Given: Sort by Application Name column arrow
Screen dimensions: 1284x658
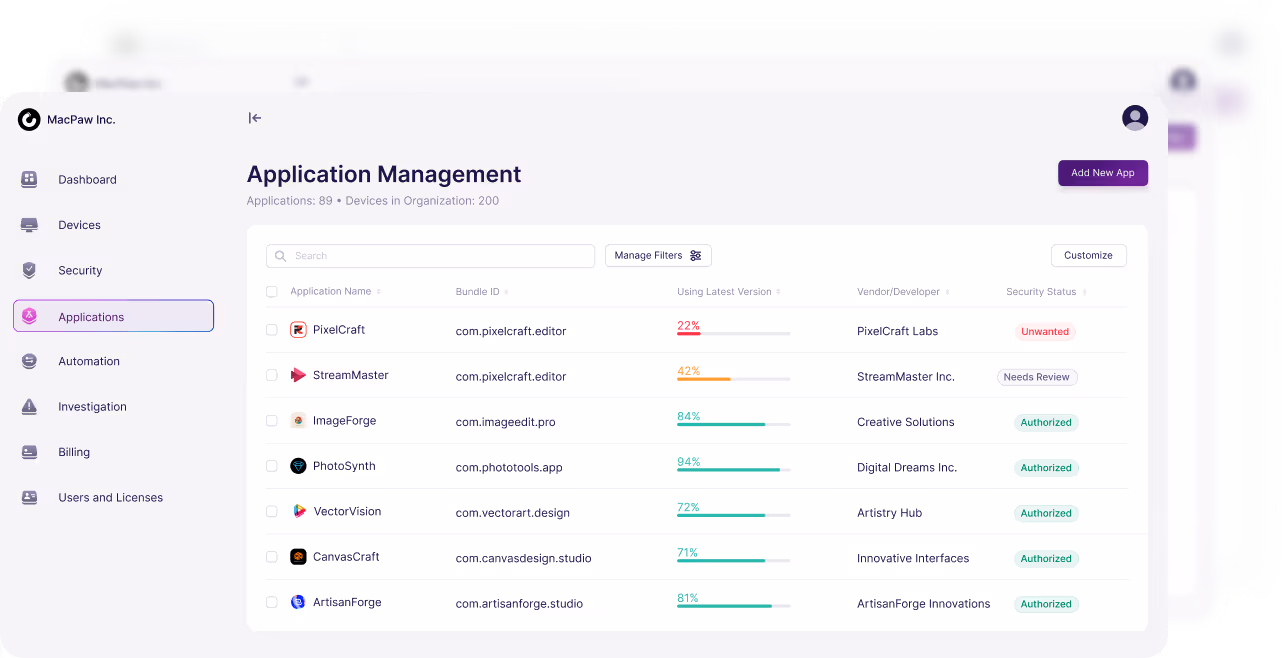Looking at the screenshot, I should tap(378, 292).
